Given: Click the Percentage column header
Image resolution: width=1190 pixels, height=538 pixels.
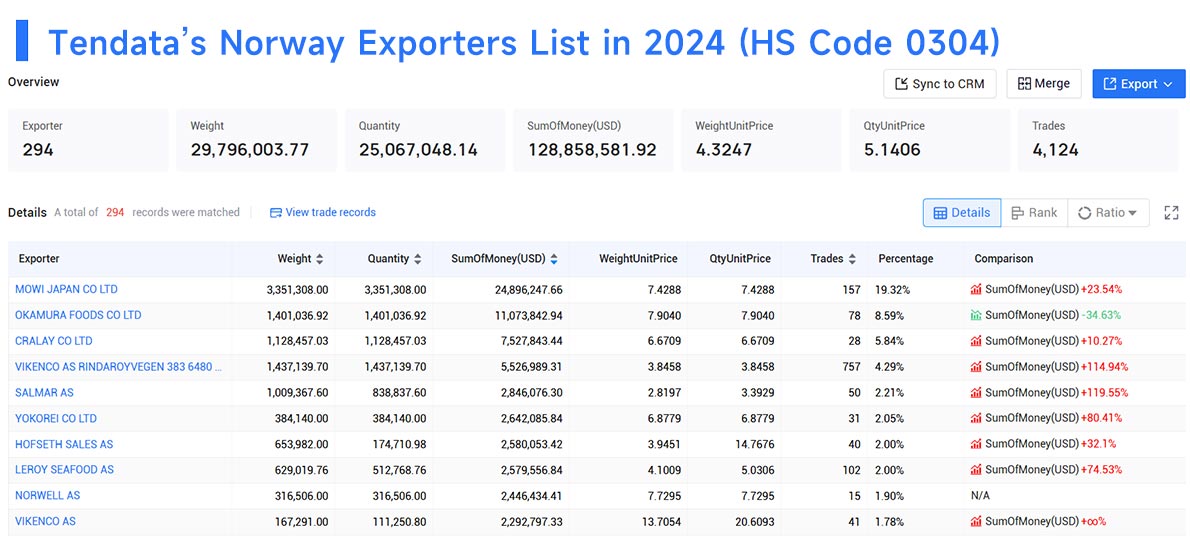Looking at the screenshot, I should point(905,259).
